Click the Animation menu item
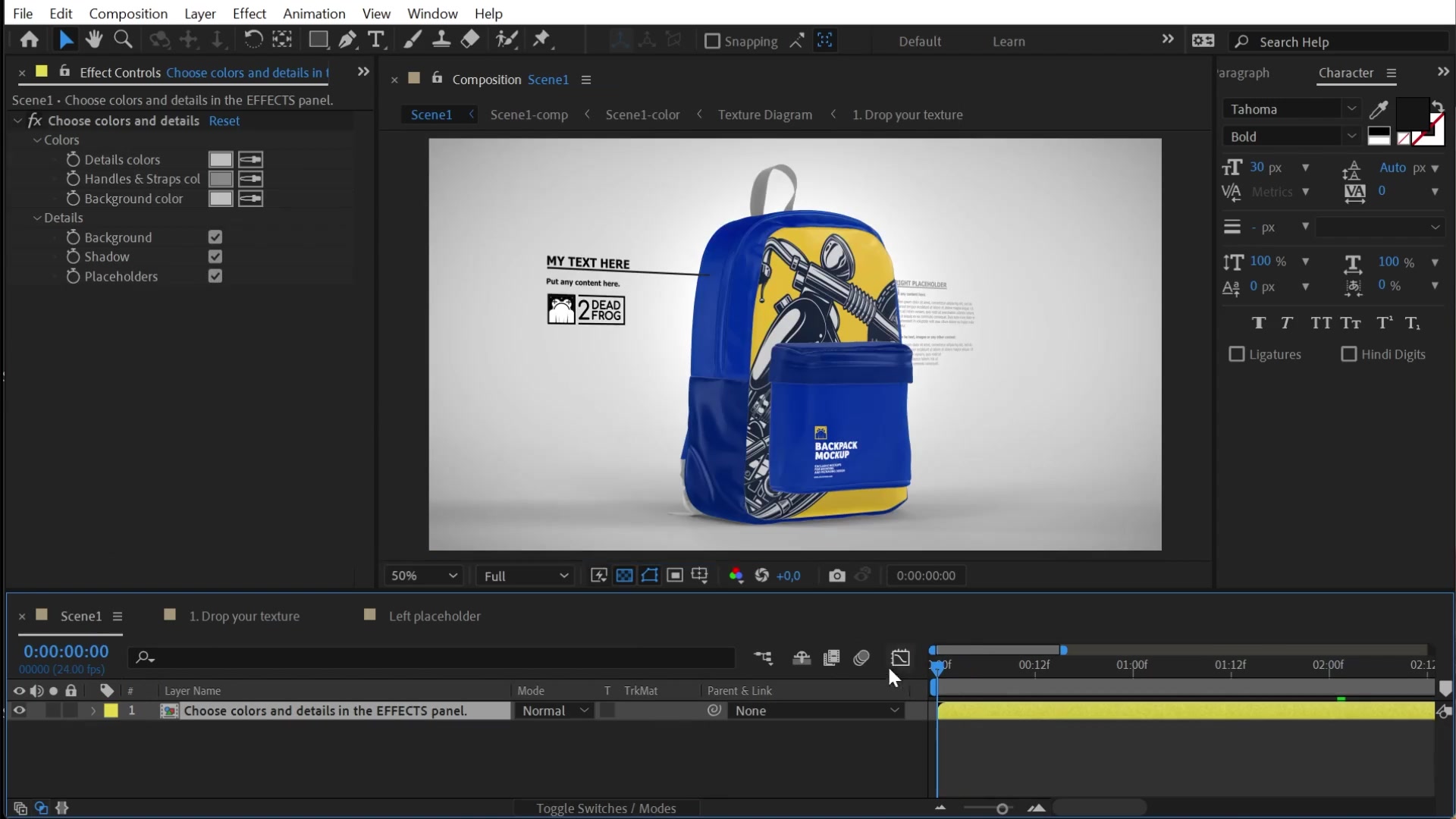Image resolution: width=1456 pixels, height=819 pixels. [314, 13]
